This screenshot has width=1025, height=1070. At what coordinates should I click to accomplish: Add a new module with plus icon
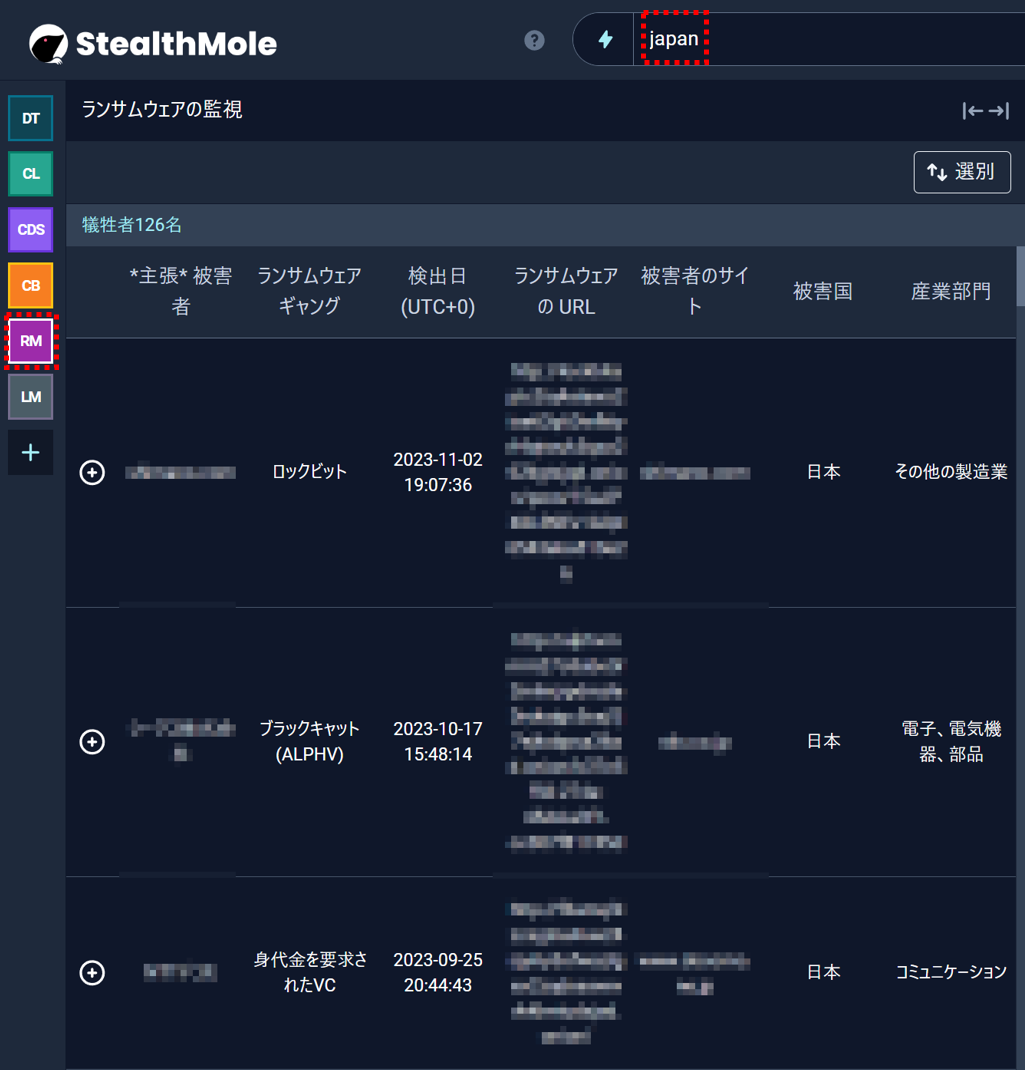(x=31, y=453)
